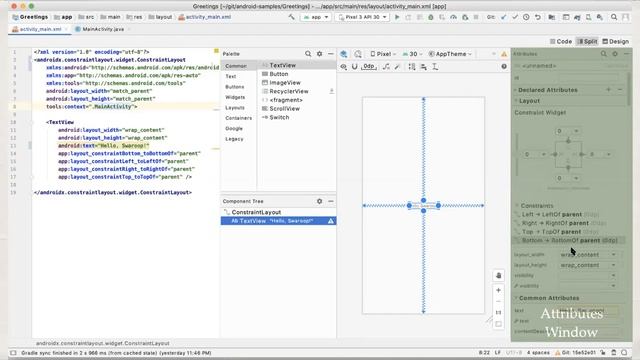This screenshot has height=360, width=640.
Task: Collapse the Declared Attributes section
Action: (515, 90)
